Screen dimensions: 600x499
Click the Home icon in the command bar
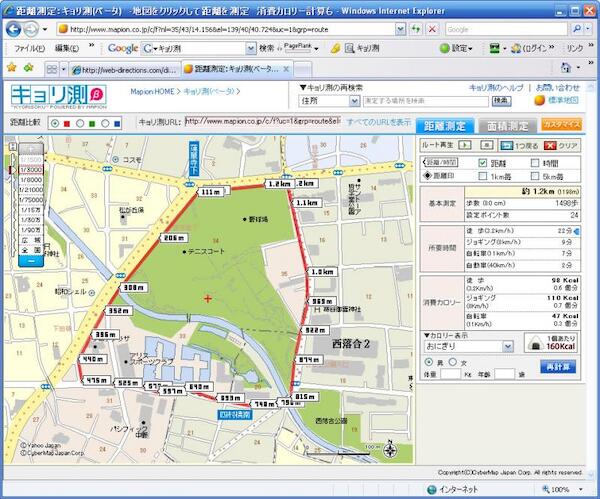click(x=566, y=68)
